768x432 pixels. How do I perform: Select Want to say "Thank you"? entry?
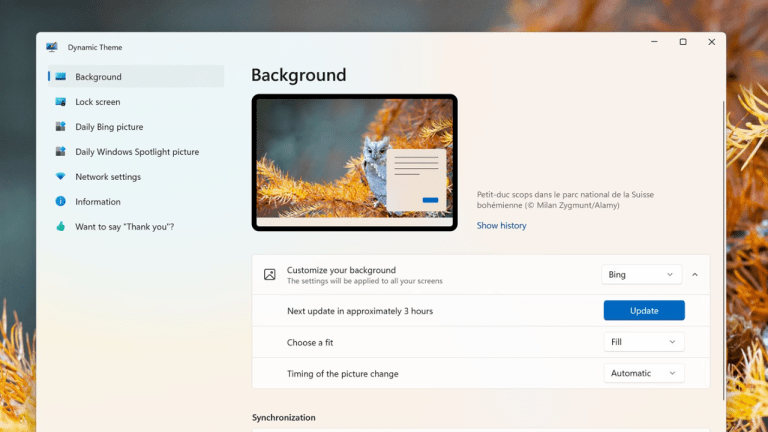click(136, 226)
